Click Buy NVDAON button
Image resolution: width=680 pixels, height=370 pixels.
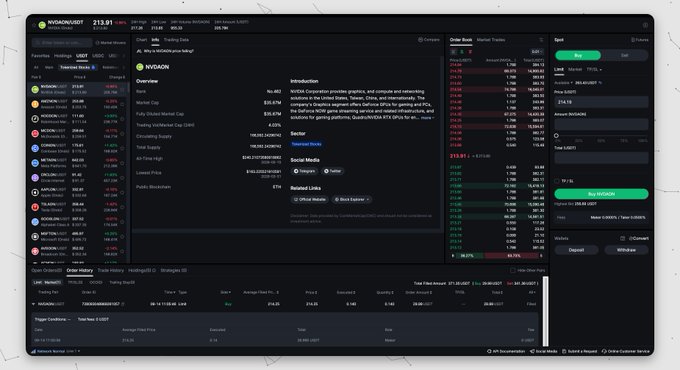[602, 194]
